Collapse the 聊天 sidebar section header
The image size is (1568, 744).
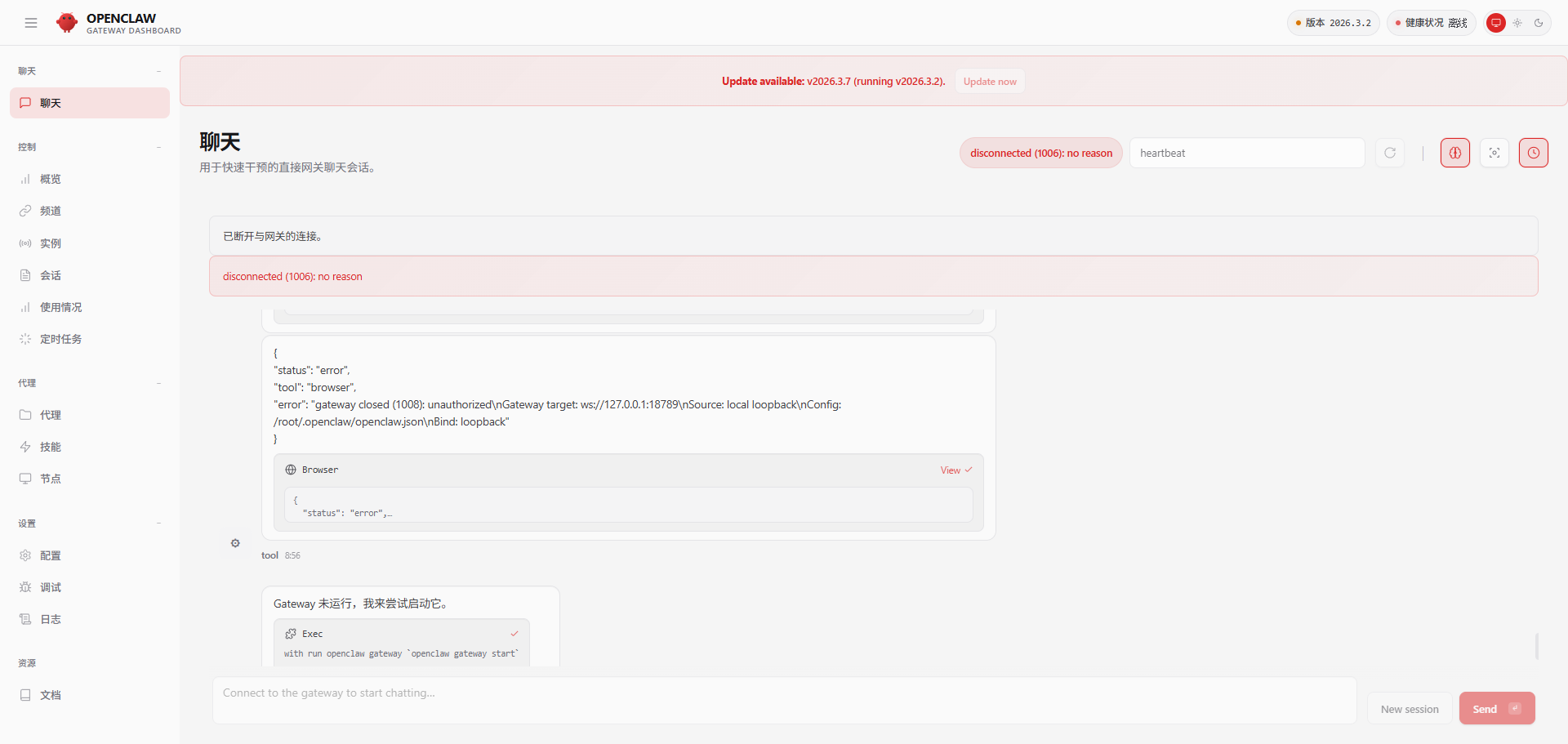(x=90, y=71)
